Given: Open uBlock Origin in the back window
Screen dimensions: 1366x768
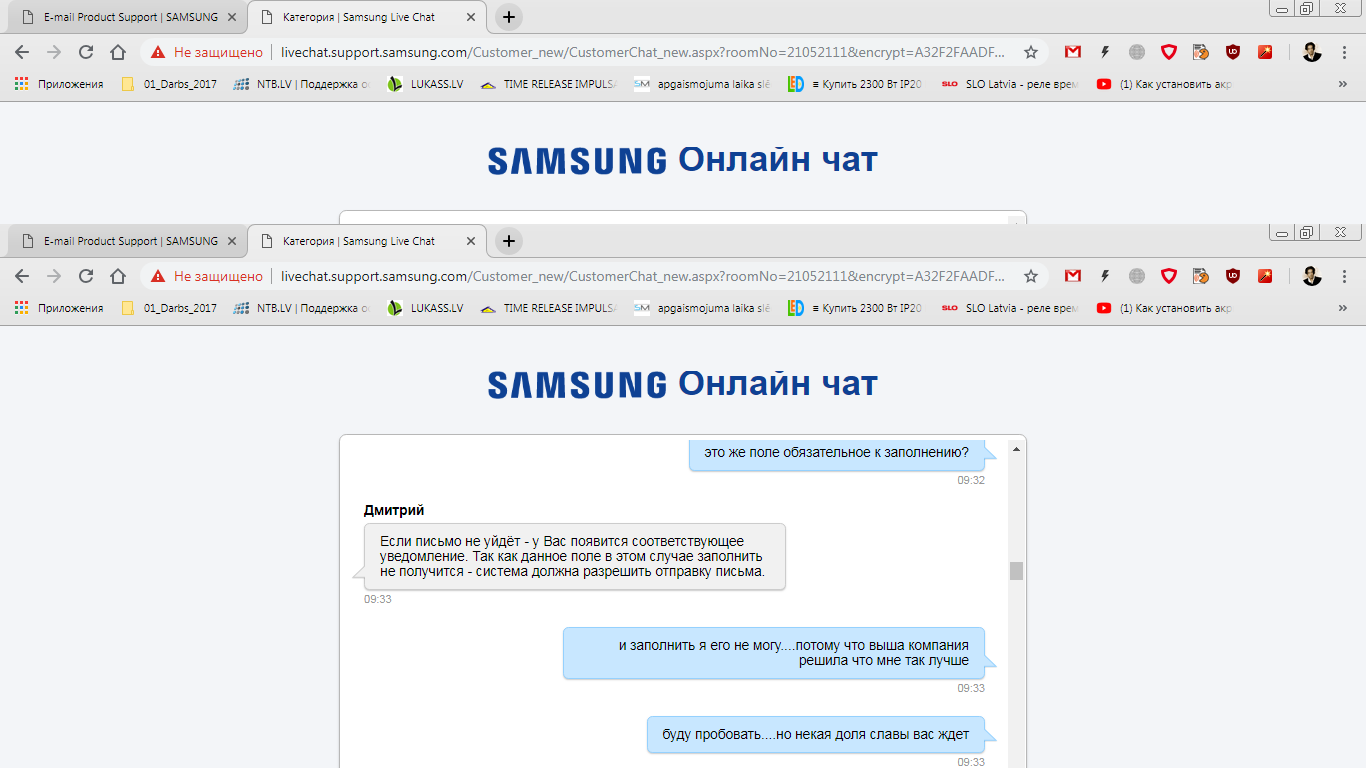Looking at the screenshot, I should pos(1233,52).
